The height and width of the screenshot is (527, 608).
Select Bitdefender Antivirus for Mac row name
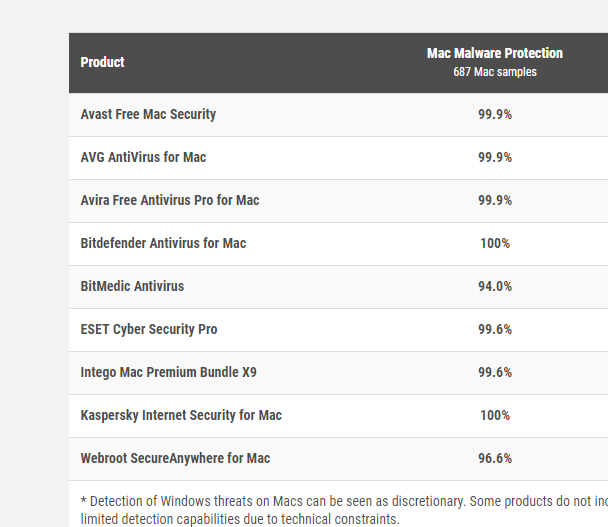click(163, 243)
